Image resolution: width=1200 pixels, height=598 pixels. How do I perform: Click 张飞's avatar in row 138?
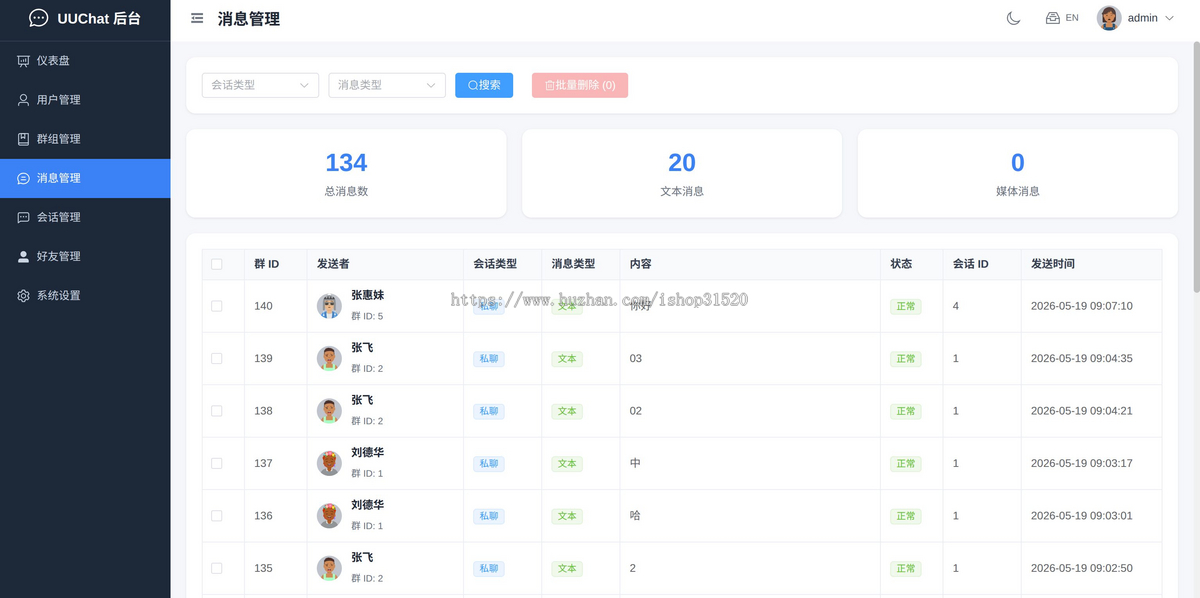(x=329, y=411)
